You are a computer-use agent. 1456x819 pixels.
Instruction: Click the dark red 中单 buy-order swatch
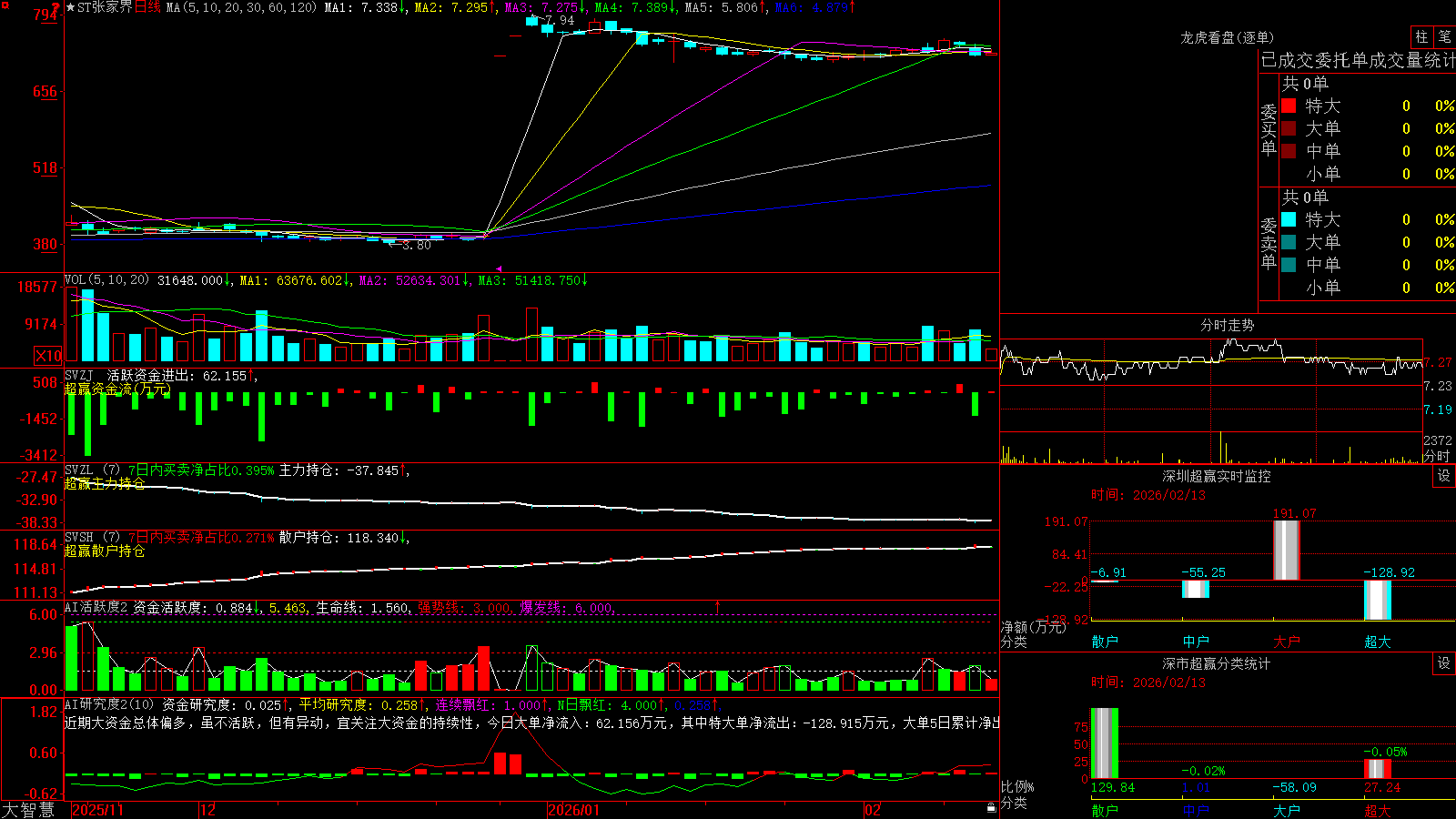point(1289,151)
